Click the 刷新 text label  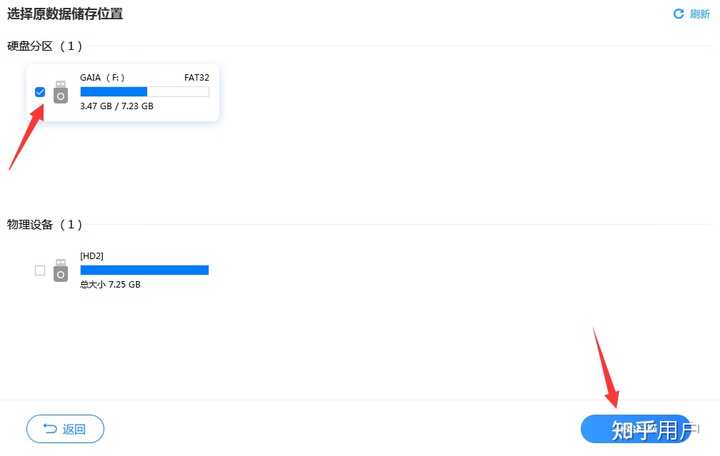[x=699, y=14]
